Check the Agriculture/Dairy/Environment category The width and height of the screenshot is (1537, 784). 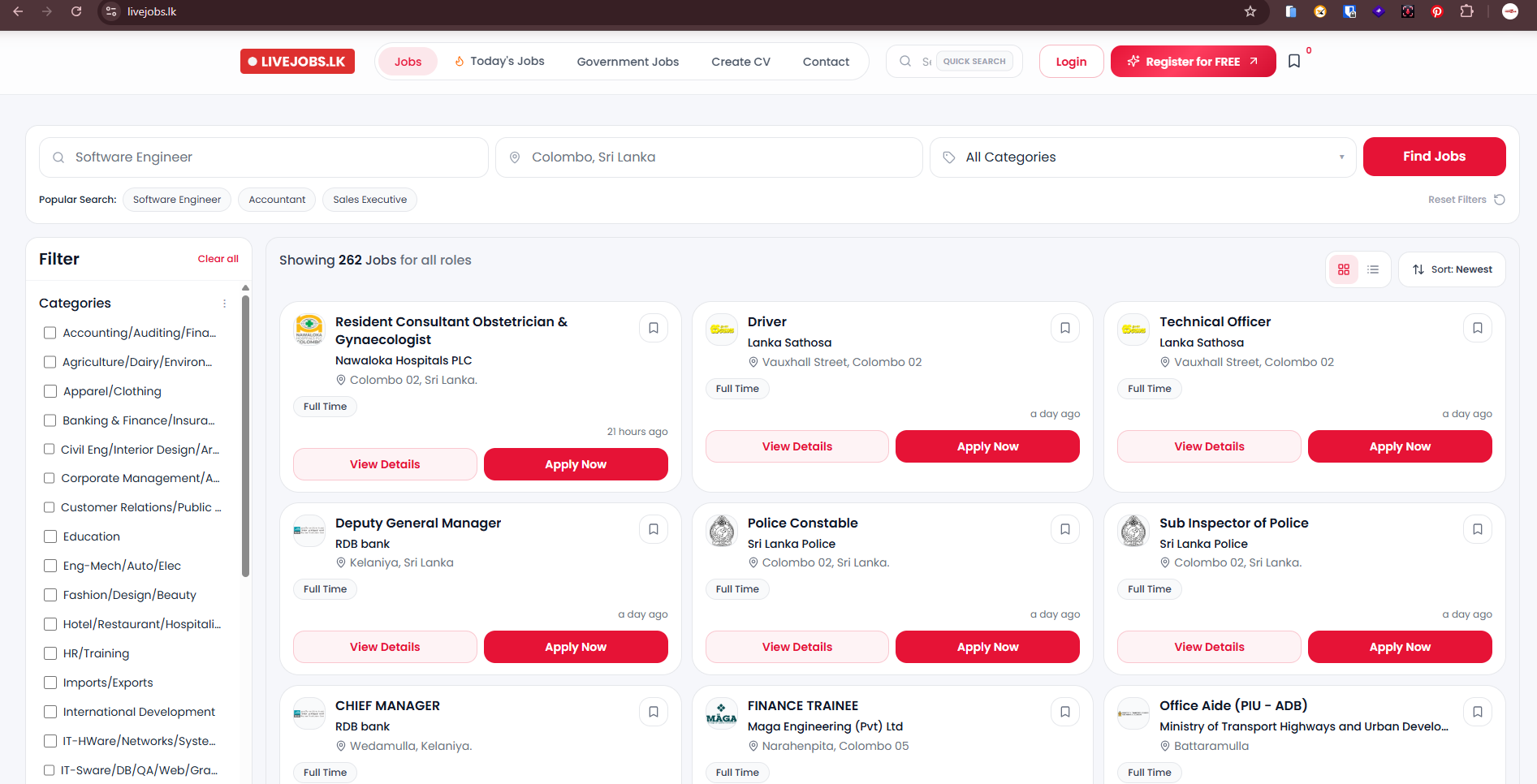click(50, 362)
